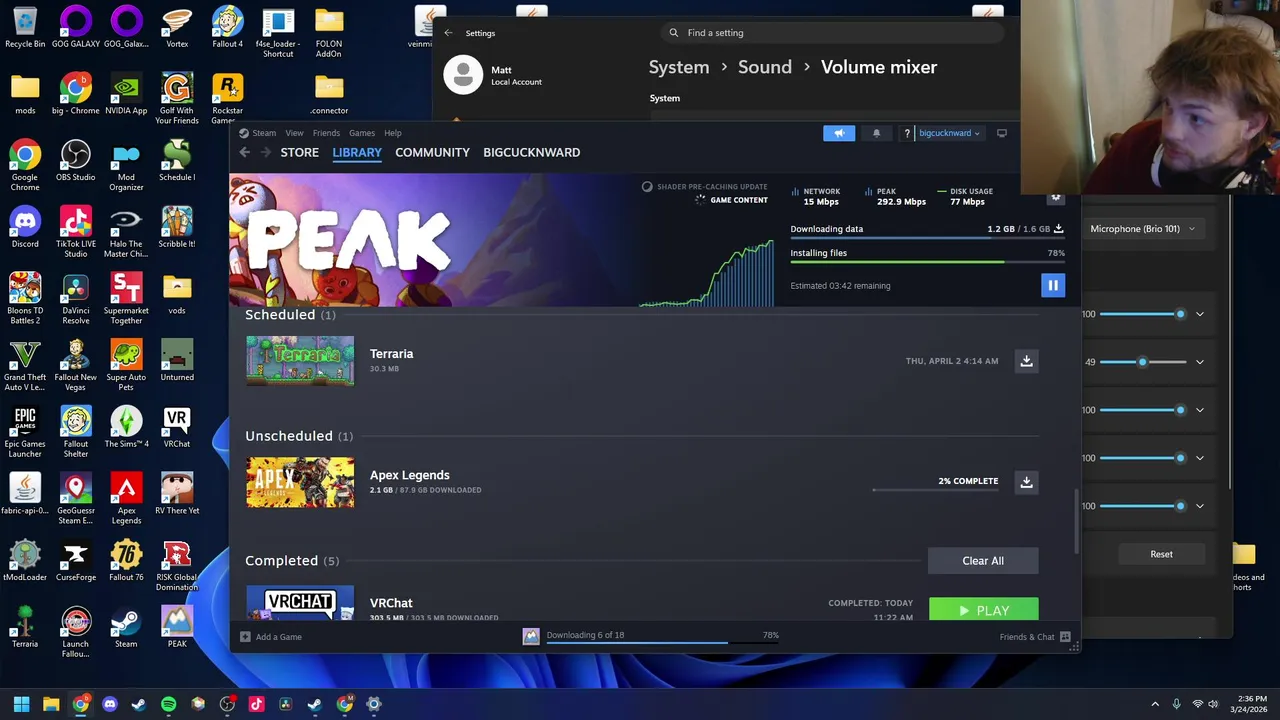Select the Vortex desktop icon

pos(177,27)
